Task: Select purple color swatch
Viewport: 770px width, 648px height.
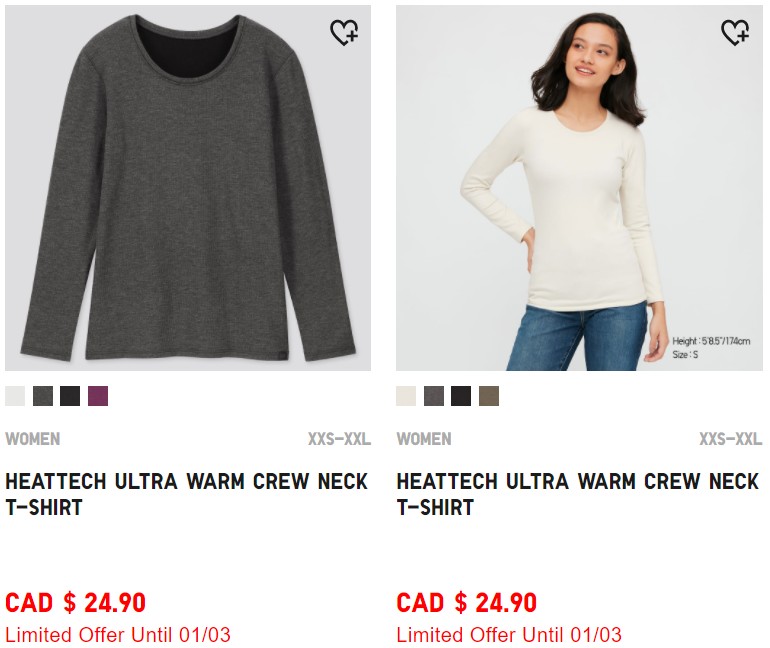Action: (98, 396)
